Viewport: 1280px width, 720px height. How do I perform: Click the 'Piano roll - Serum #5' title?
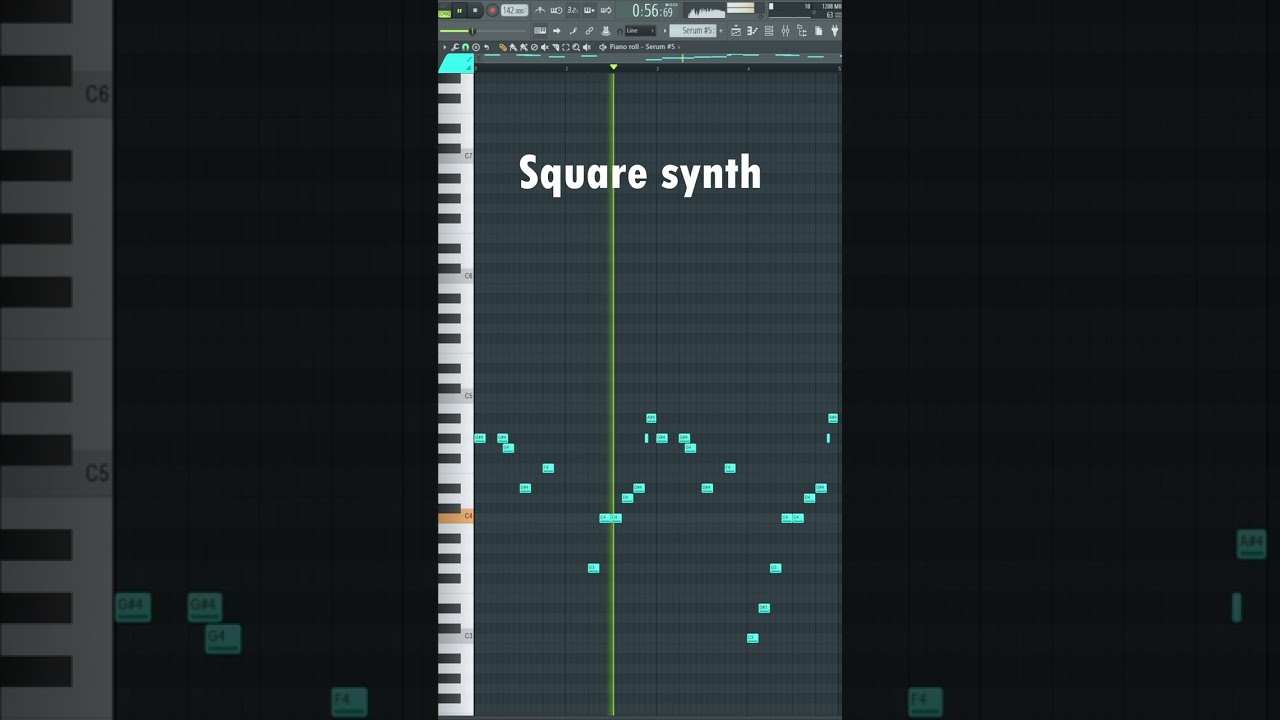(642, 47)
